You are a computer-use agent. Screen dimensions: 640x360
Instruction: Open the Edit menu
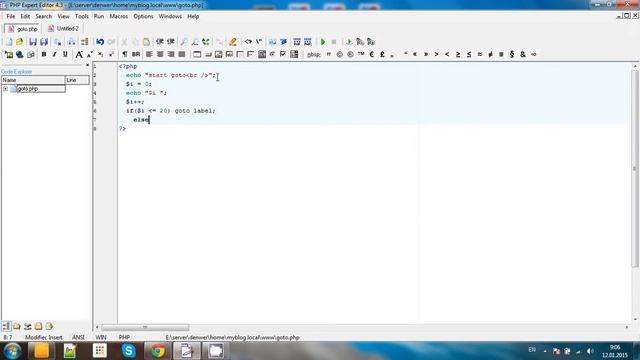[25, 16]
